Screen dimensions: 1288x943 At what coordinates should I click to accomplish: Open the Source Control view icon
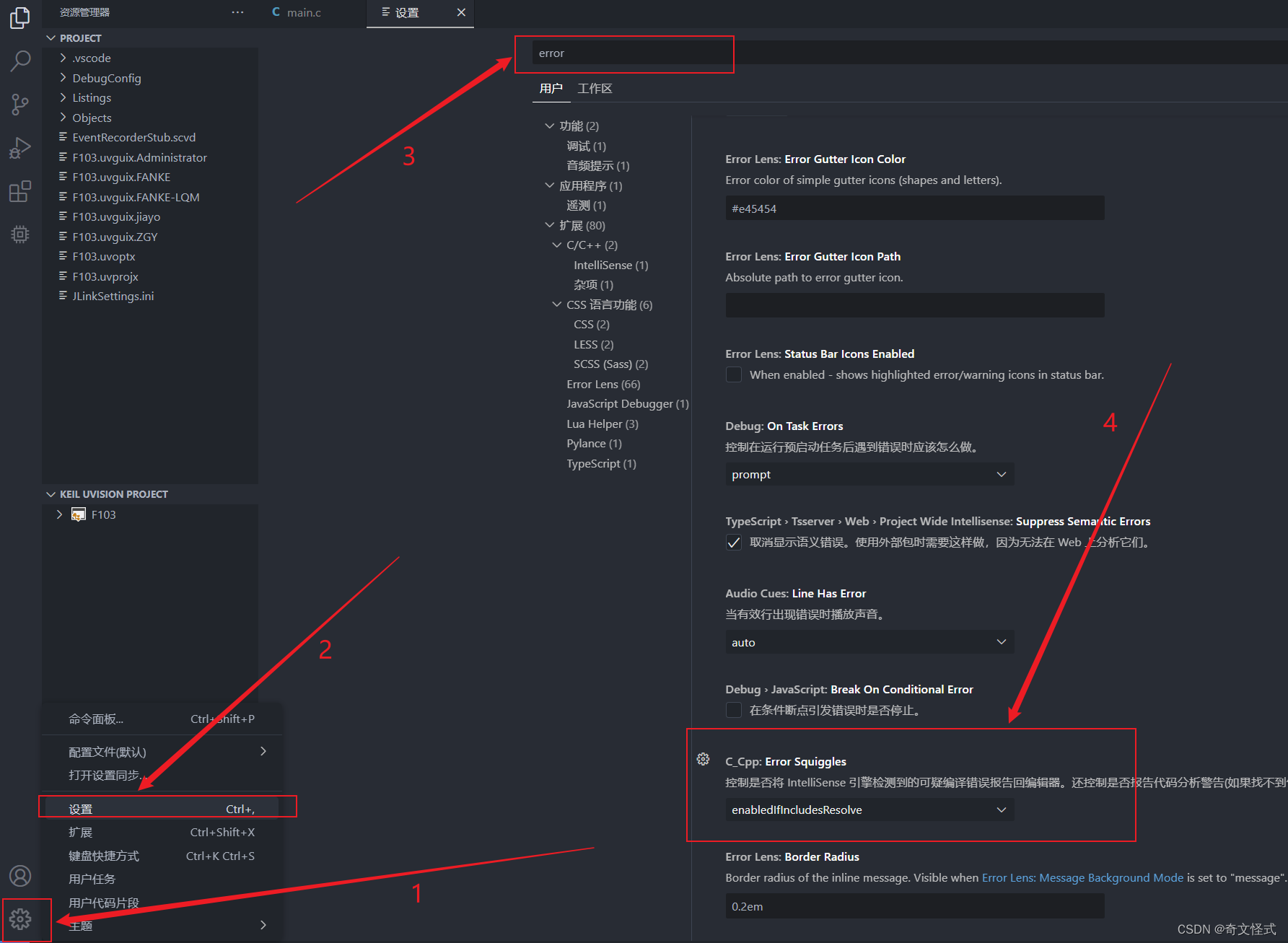[20, 105]
